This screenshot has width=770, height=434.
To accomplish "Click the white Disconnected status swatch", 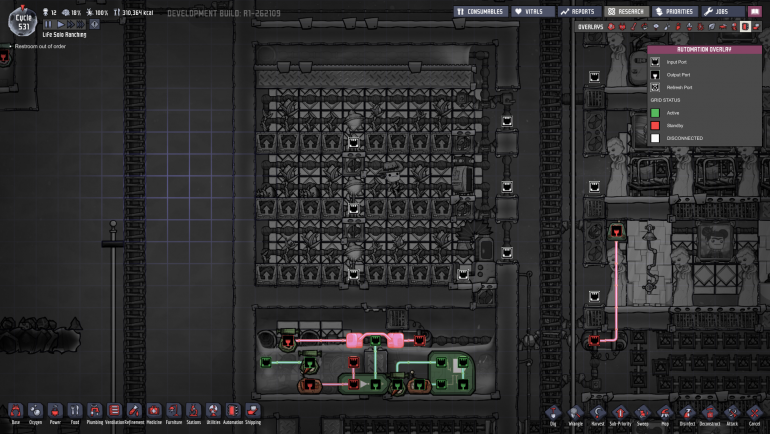I will click(x=655, y=138).
